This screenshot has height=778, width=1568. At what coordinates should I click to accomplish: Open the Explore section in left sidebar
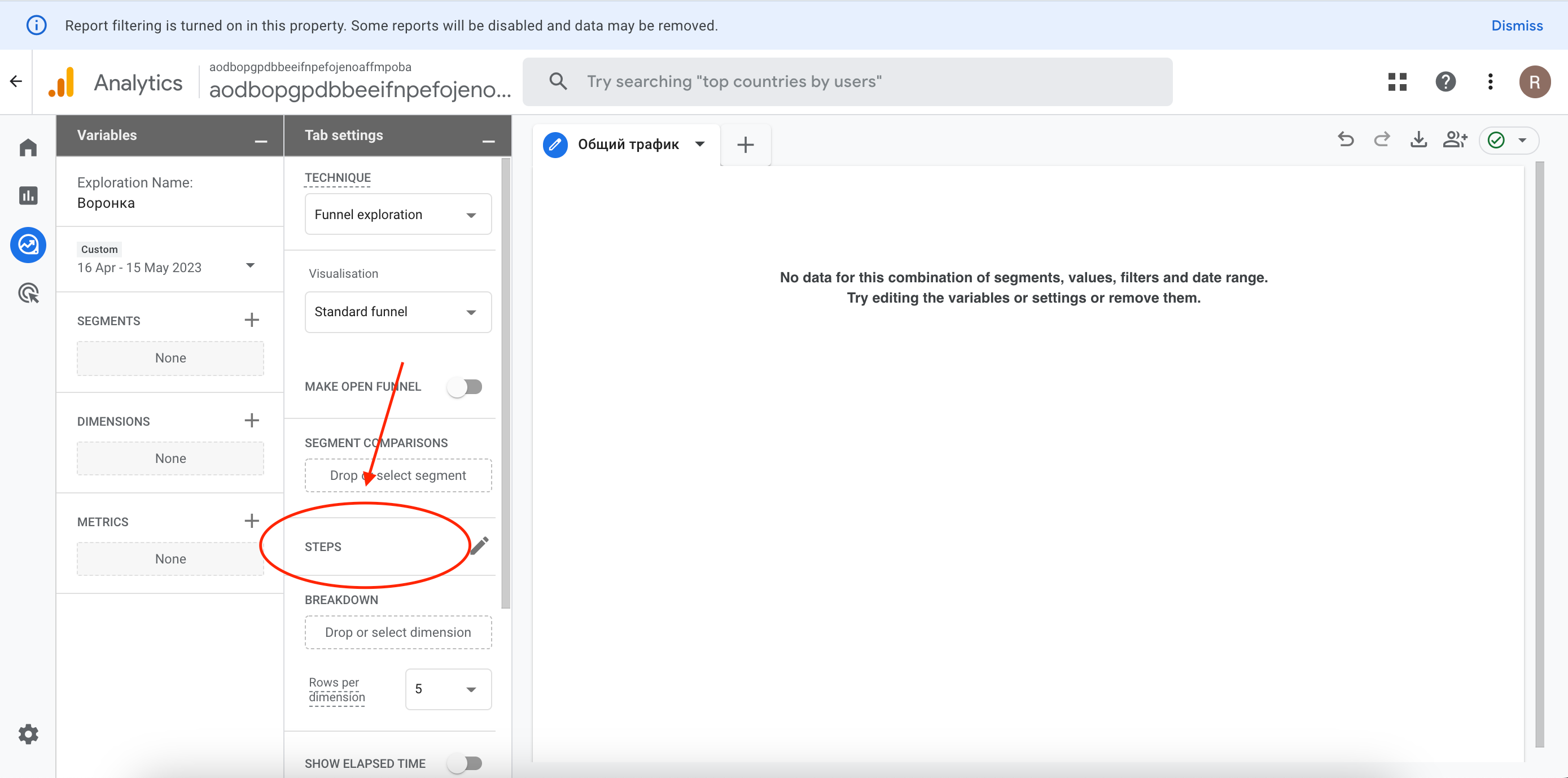tap(28, 244)
